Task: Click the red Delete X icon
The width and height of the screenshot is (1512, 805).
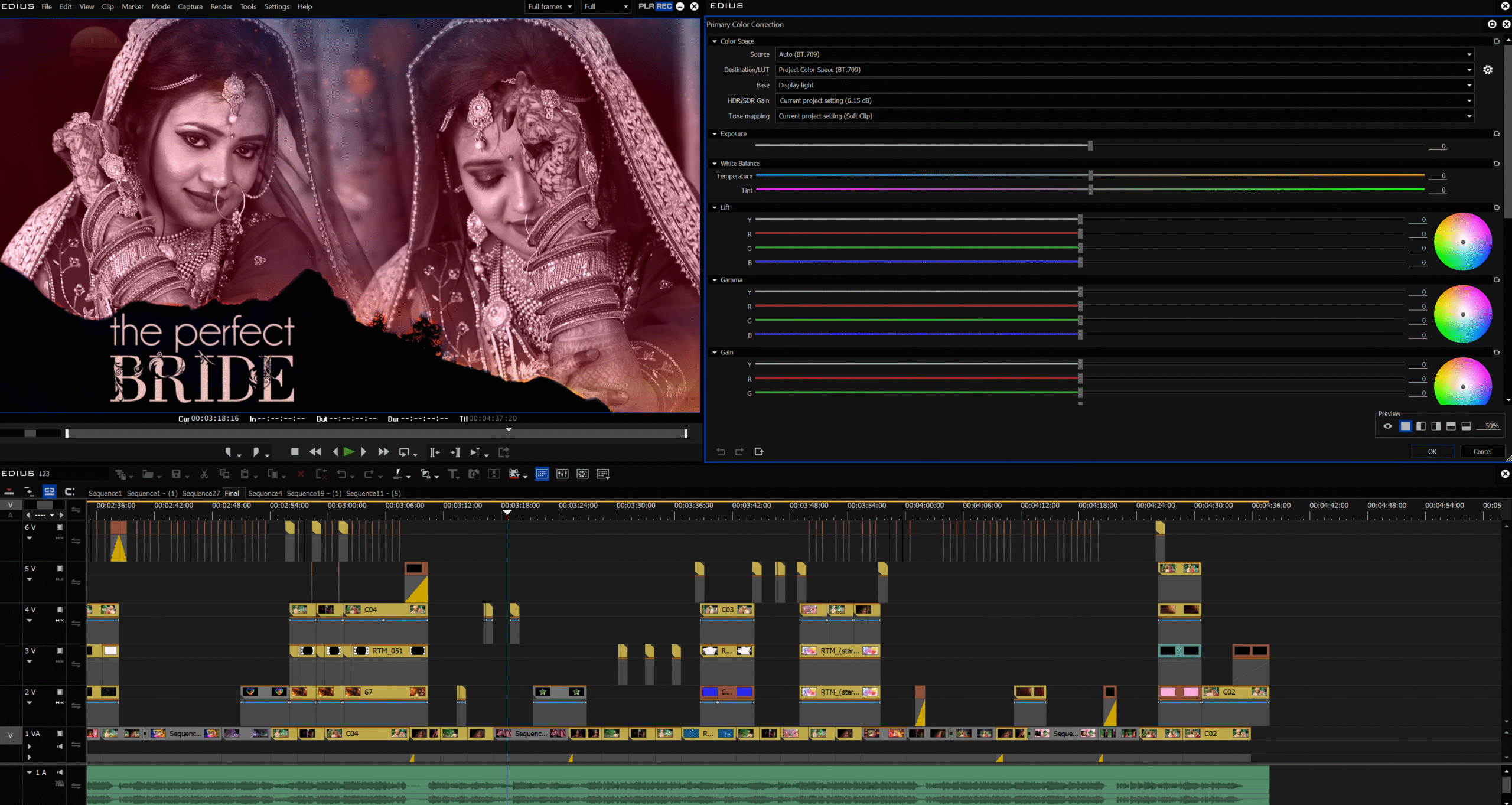Action: tap(301, 474)
